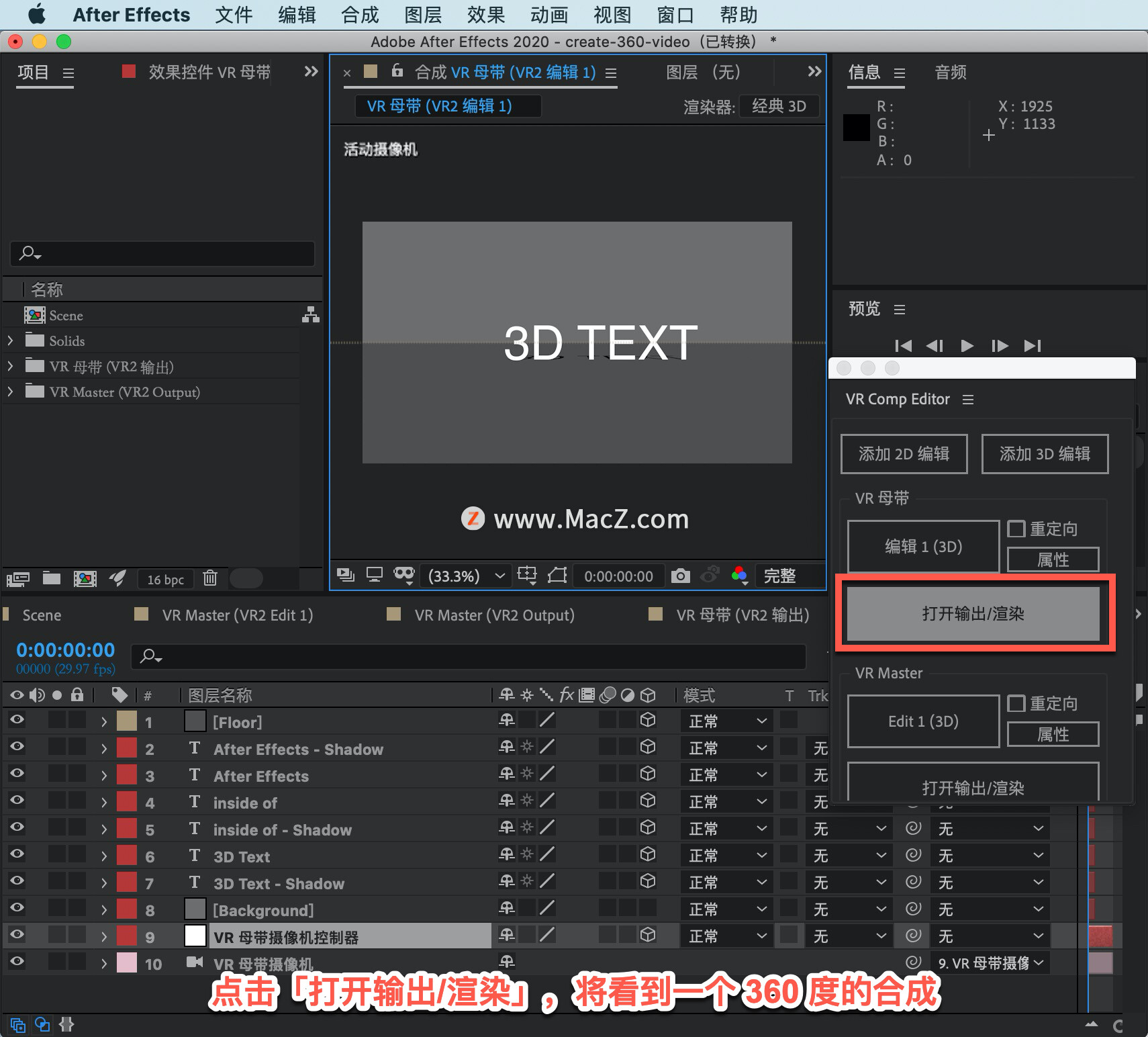Expand properties of 3D Text - Shadow layer
Screen dimensions: 1148x1037
[104, 883]
